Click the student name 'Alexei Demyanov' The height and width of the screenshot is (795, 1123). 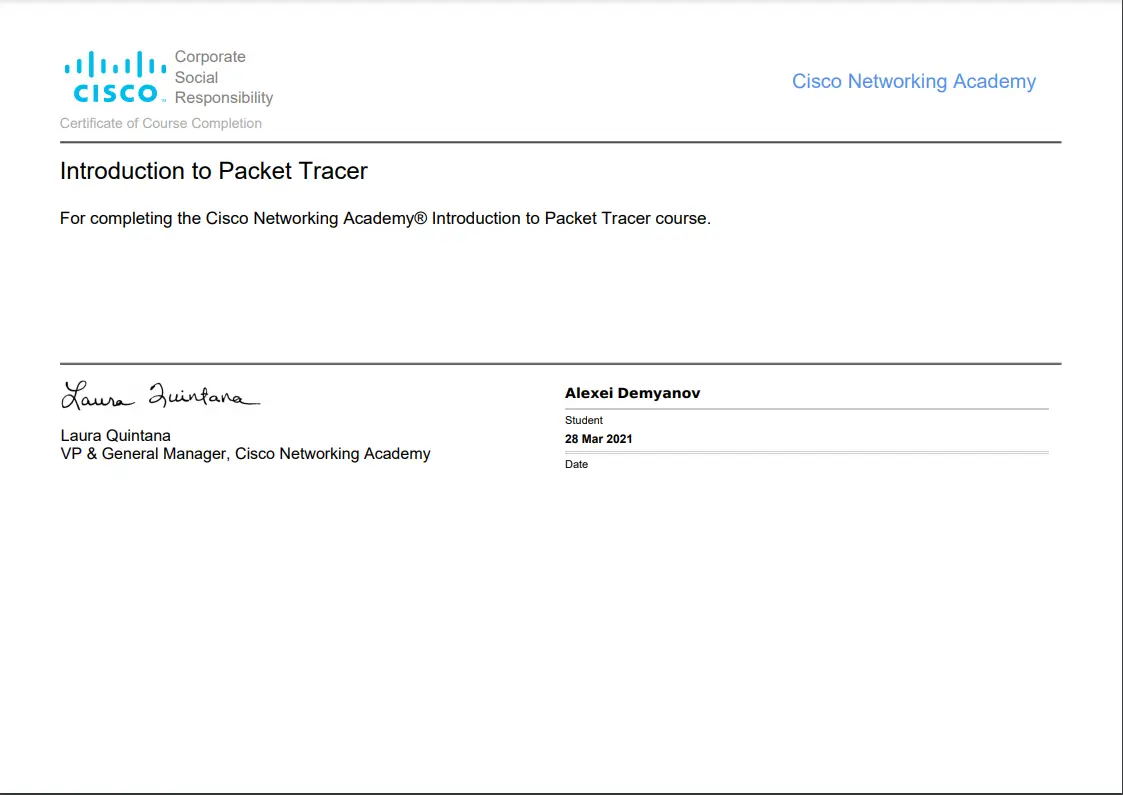pos(632,392)
